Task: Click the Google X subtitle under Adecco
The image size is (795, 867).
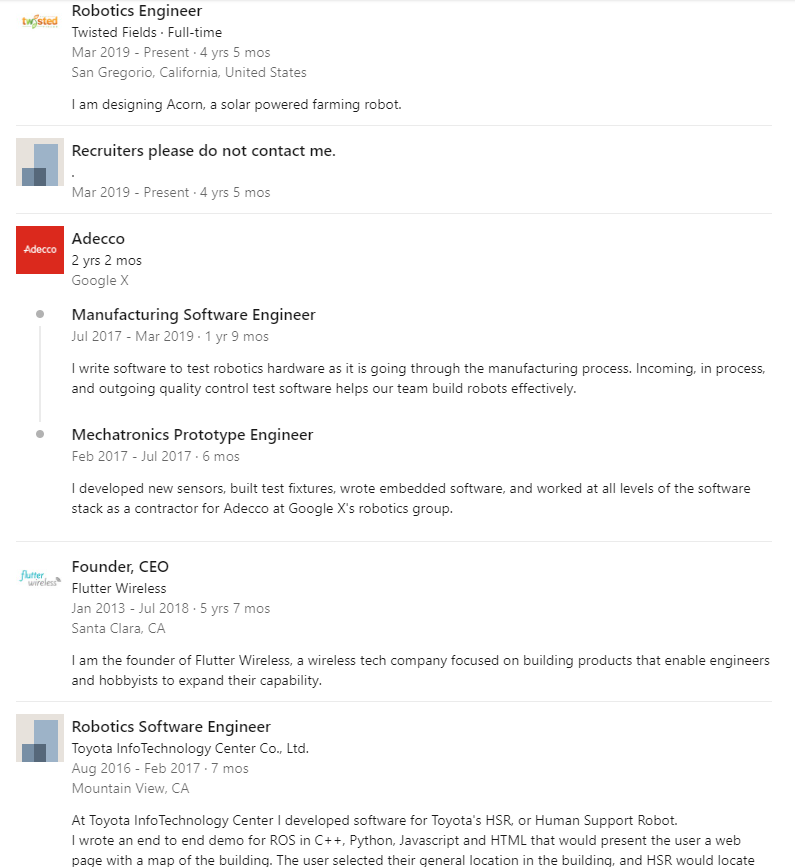Action: (100, 280)
